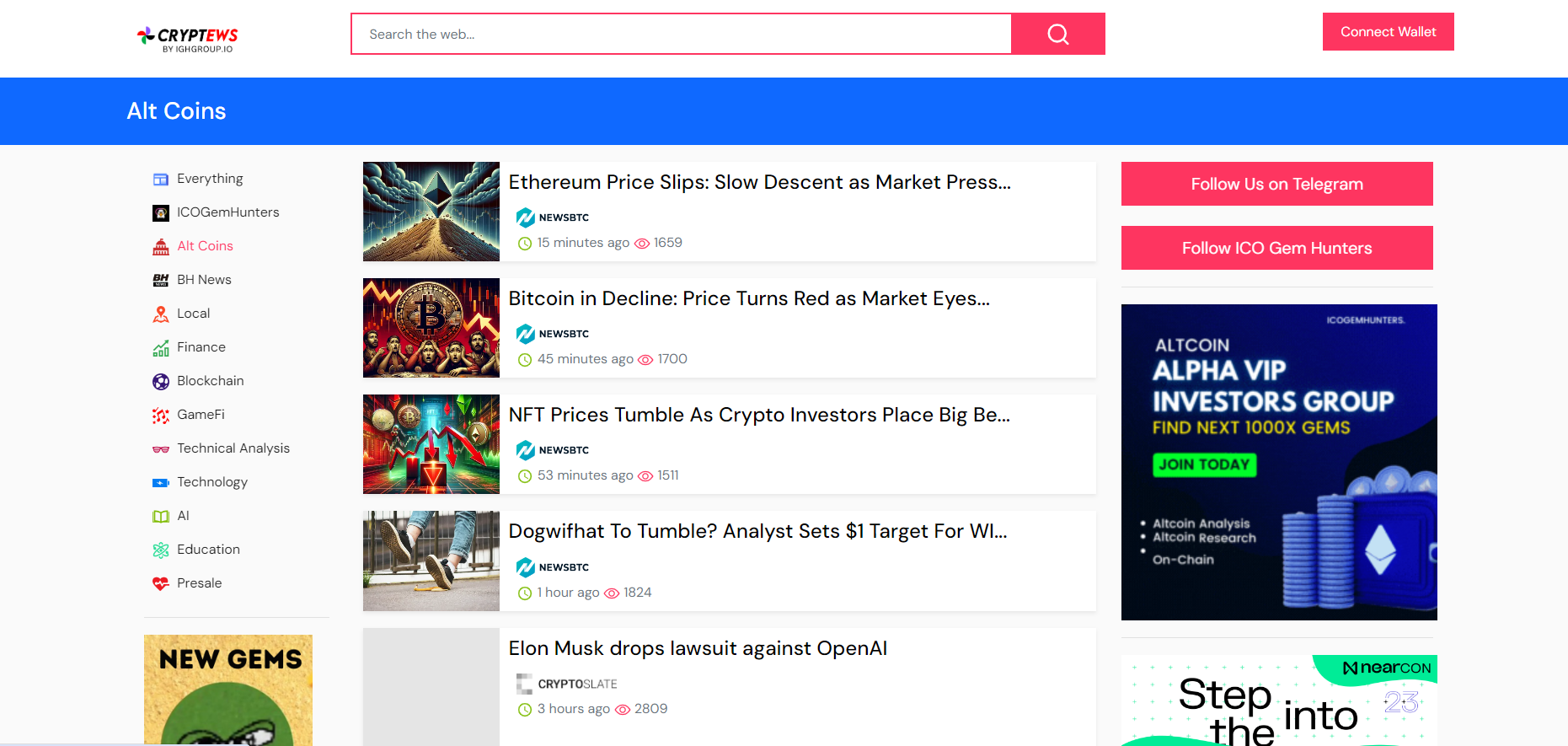Open the Education category
The image size is (1568, 746).
tap(208, 550)
